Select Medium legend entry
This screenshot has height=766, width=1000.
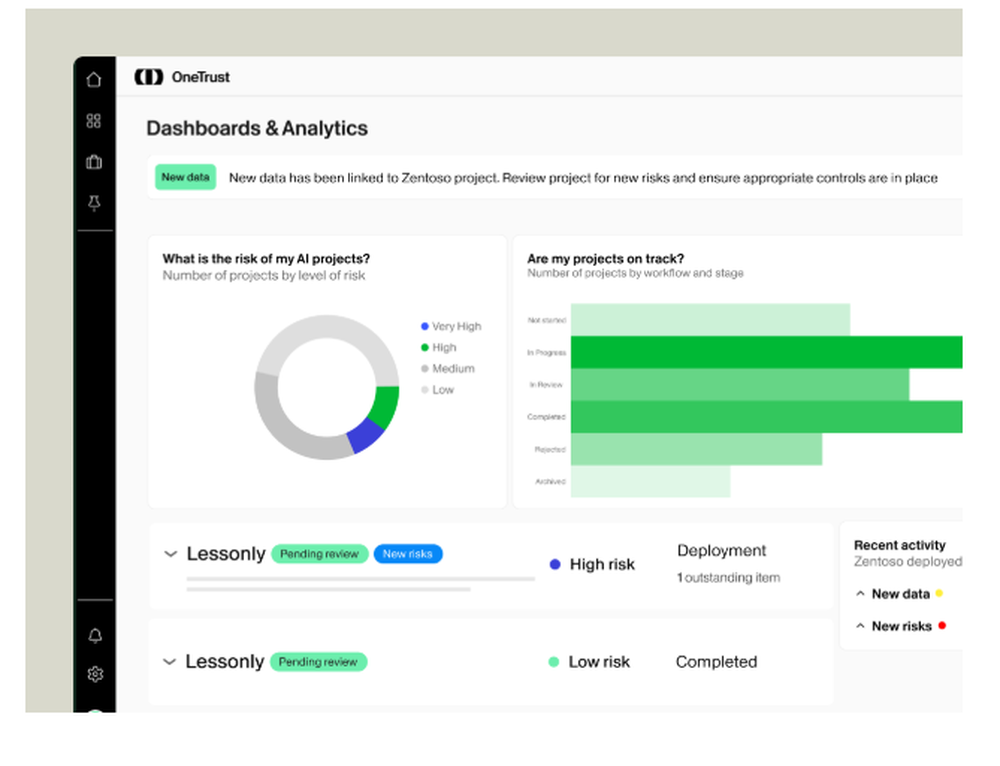click(x=448, y=369)
